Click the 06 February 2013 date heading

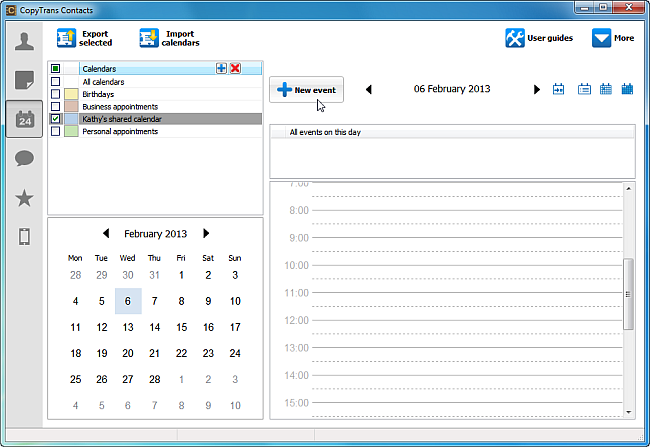click(x=452, y=89)
